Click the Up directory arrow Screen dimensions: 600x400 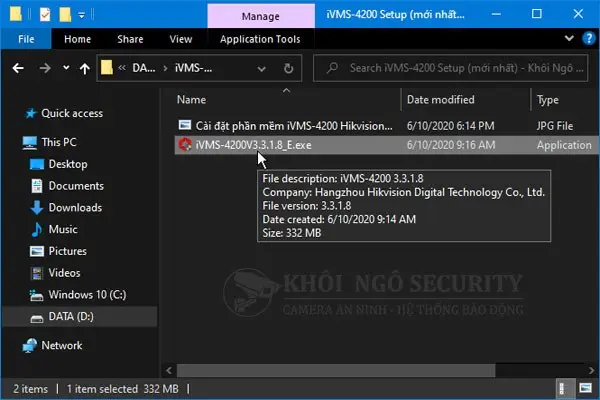pos(85,69)
